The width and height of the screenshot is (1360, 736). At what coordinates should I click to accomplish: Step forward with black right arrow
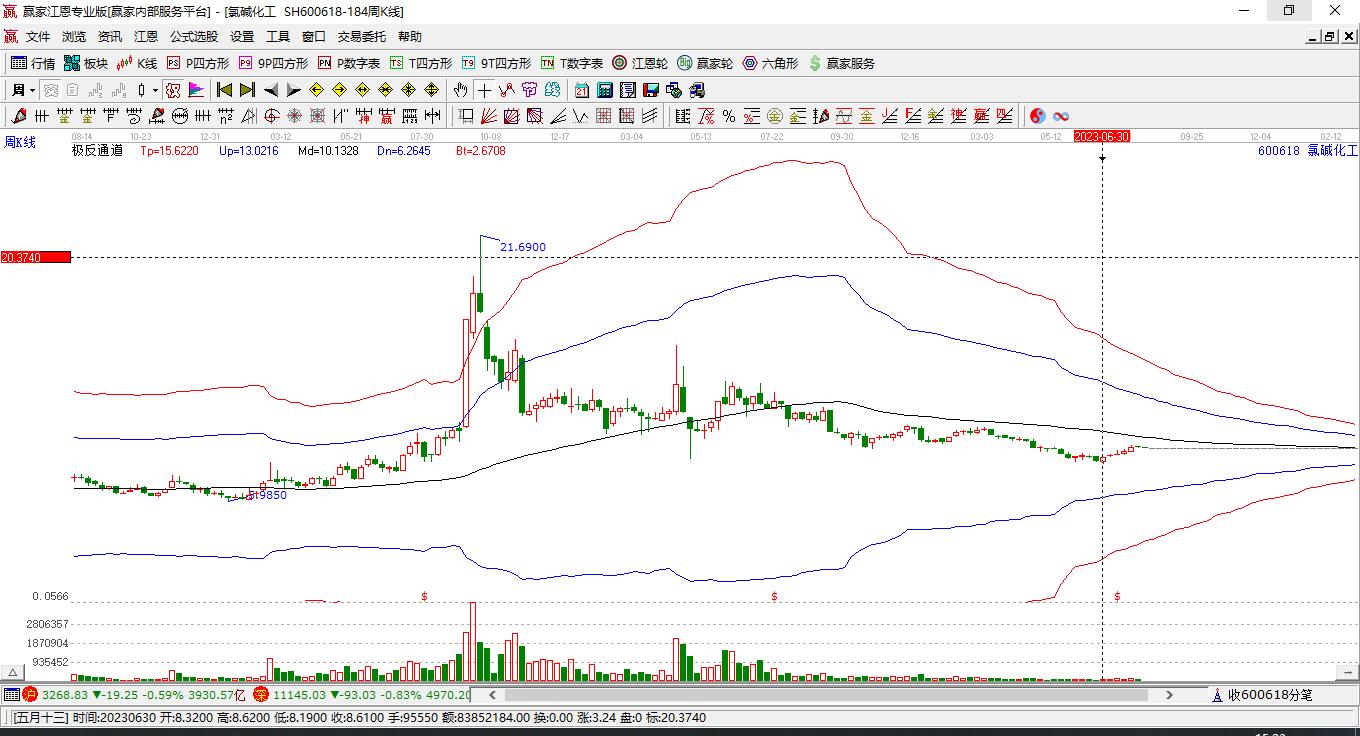pyautogui.click(x=293, y=90)
